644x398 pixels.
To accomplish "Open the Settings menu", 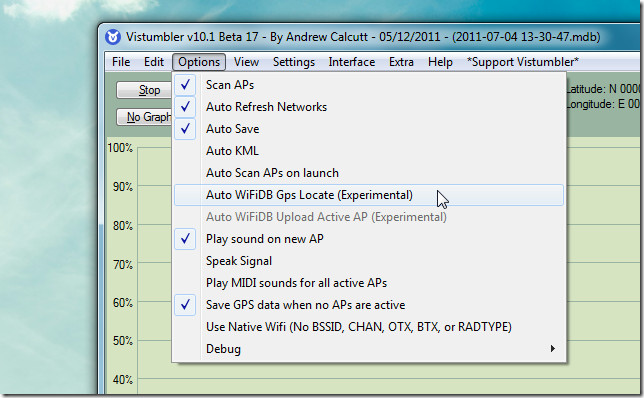I will pyautogui.click(x=294, y=62).
